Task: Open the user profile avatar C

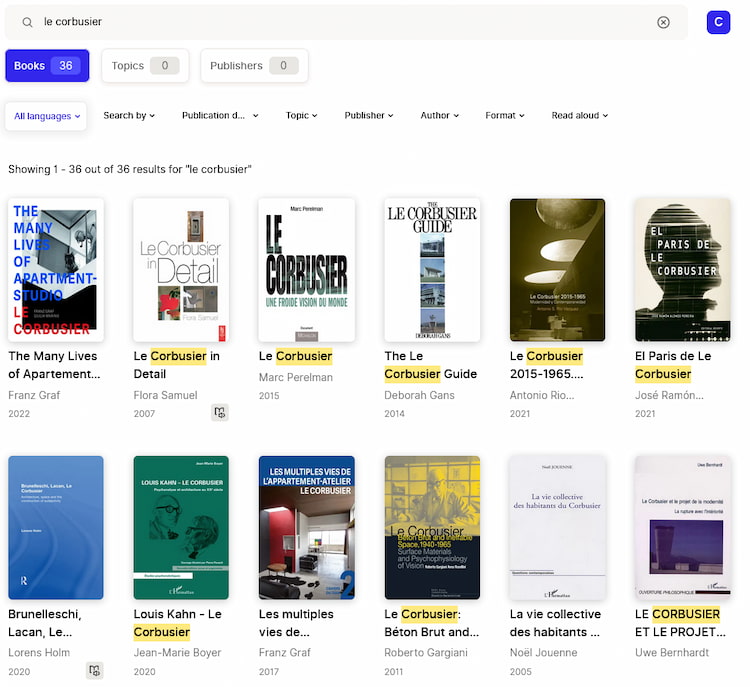Action: coord(718,22)
